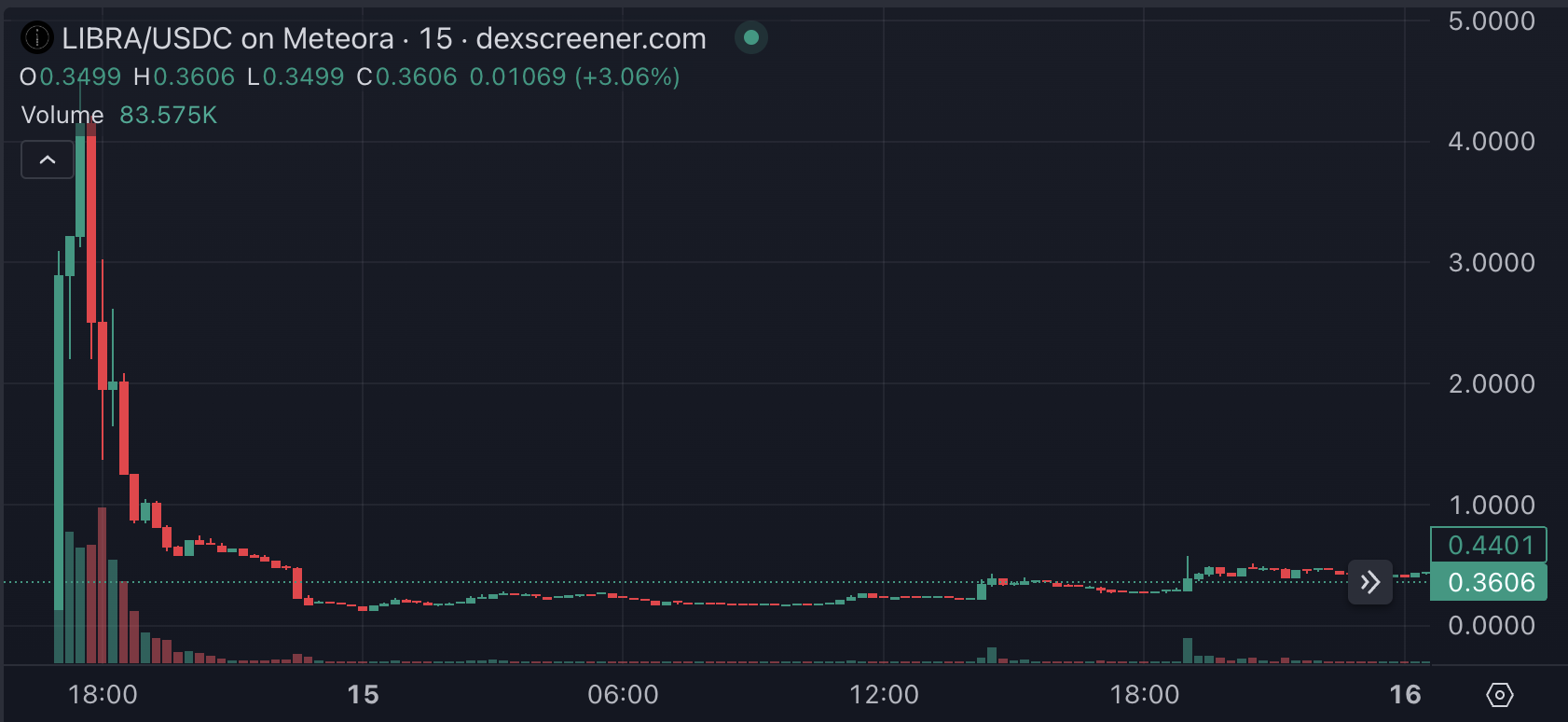Image resolution: width=1568 pixels, height=722 pixels.
Task: Click the outlined 0.4401 price label
Action: (1490, 545)
